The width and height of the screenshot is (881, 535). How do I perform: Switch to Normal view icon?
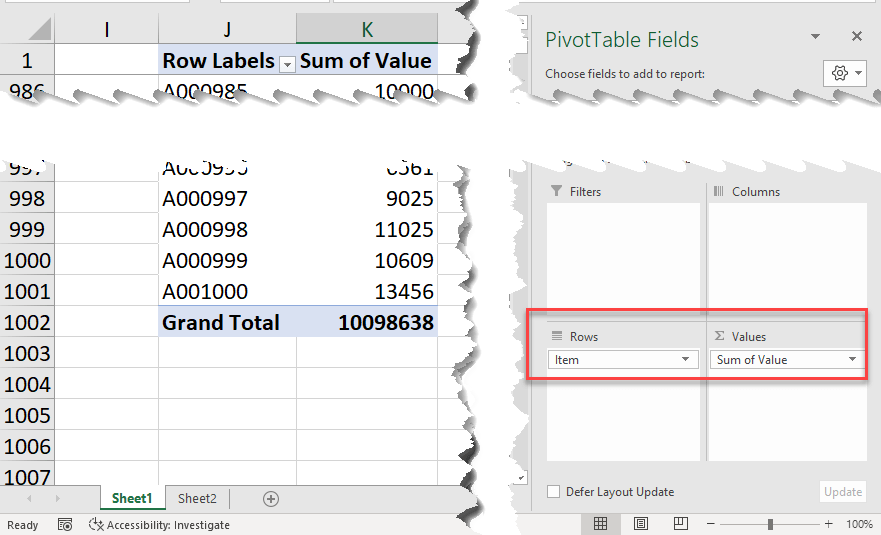(600, 524)
